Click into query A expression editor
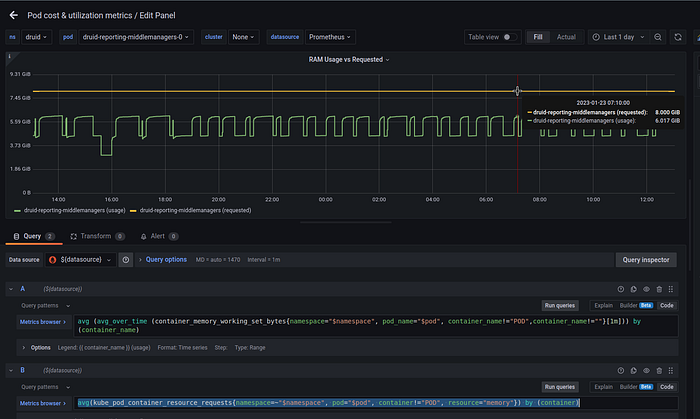Image resolution: width=700 pixels, height=419 pixels. tap(375, 326)
